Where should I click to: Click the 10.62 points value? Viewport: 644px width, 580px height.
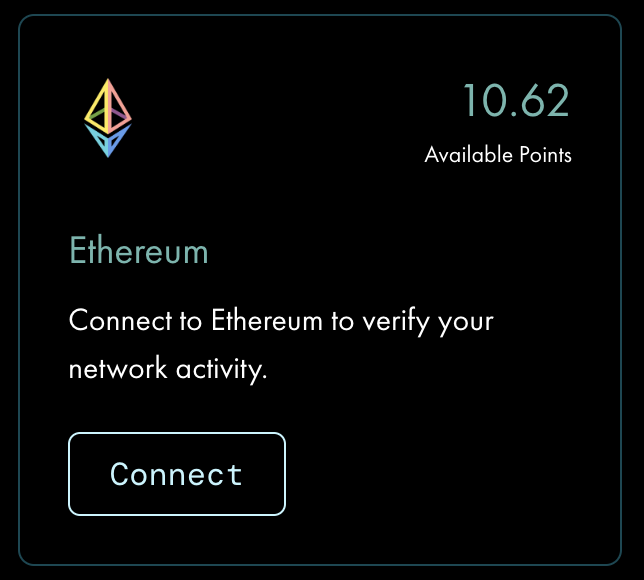516,100
